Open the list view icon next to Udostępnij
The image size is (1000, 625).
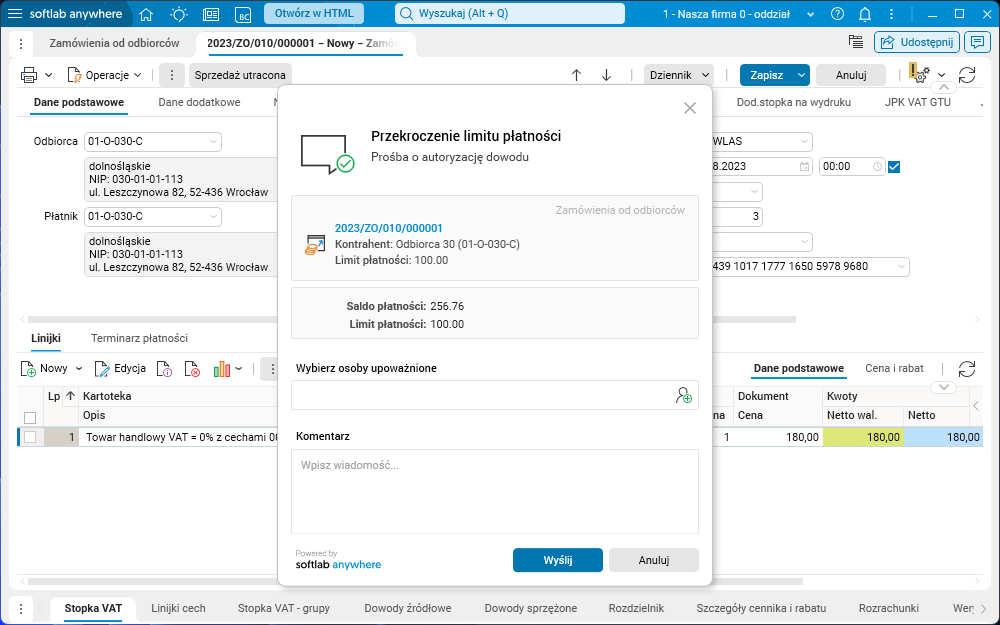pyautogui.click(x=856, y=42)
